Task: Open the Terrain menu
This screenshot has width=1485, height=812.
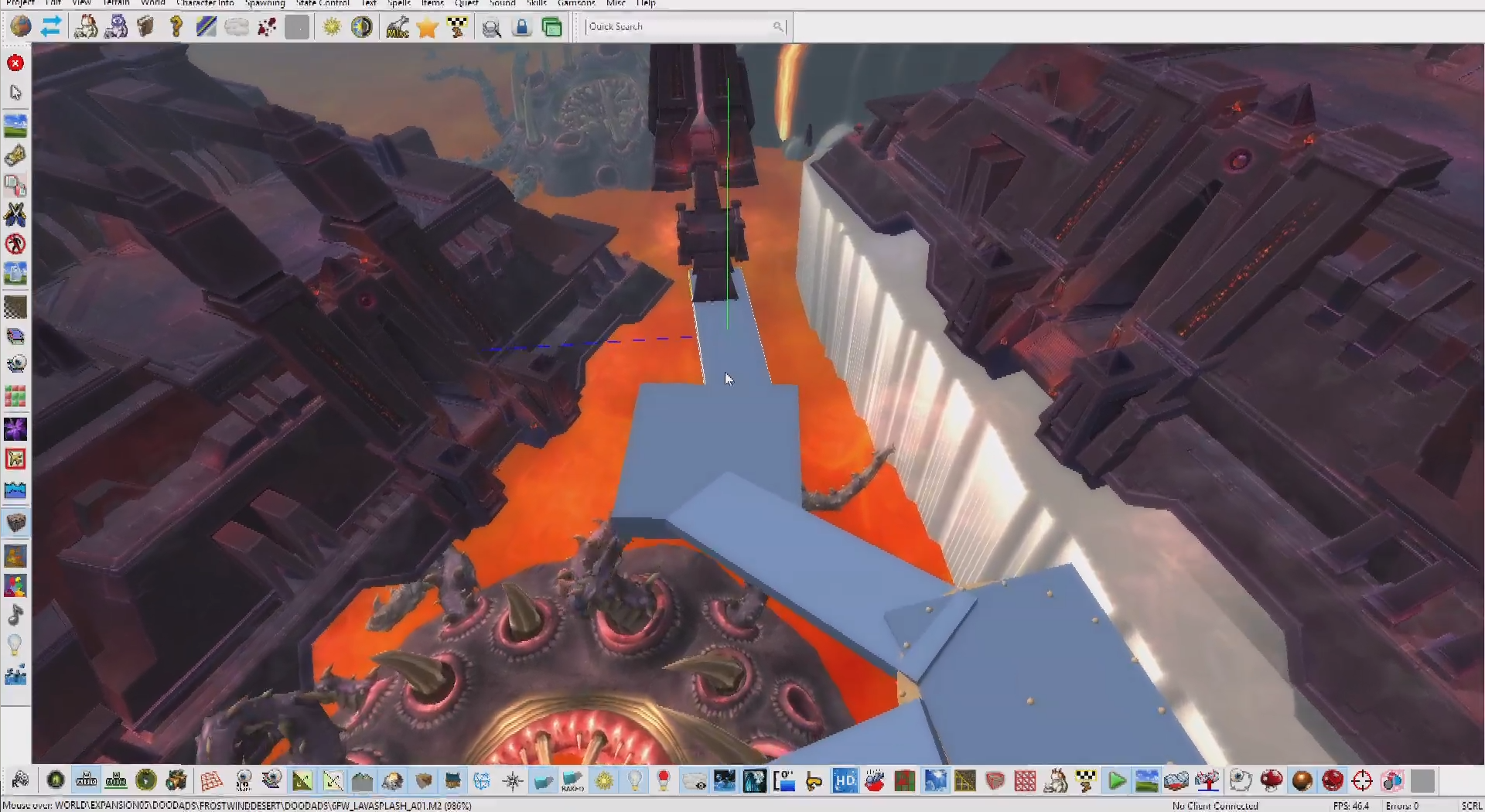Action: (x=116, y=3)
